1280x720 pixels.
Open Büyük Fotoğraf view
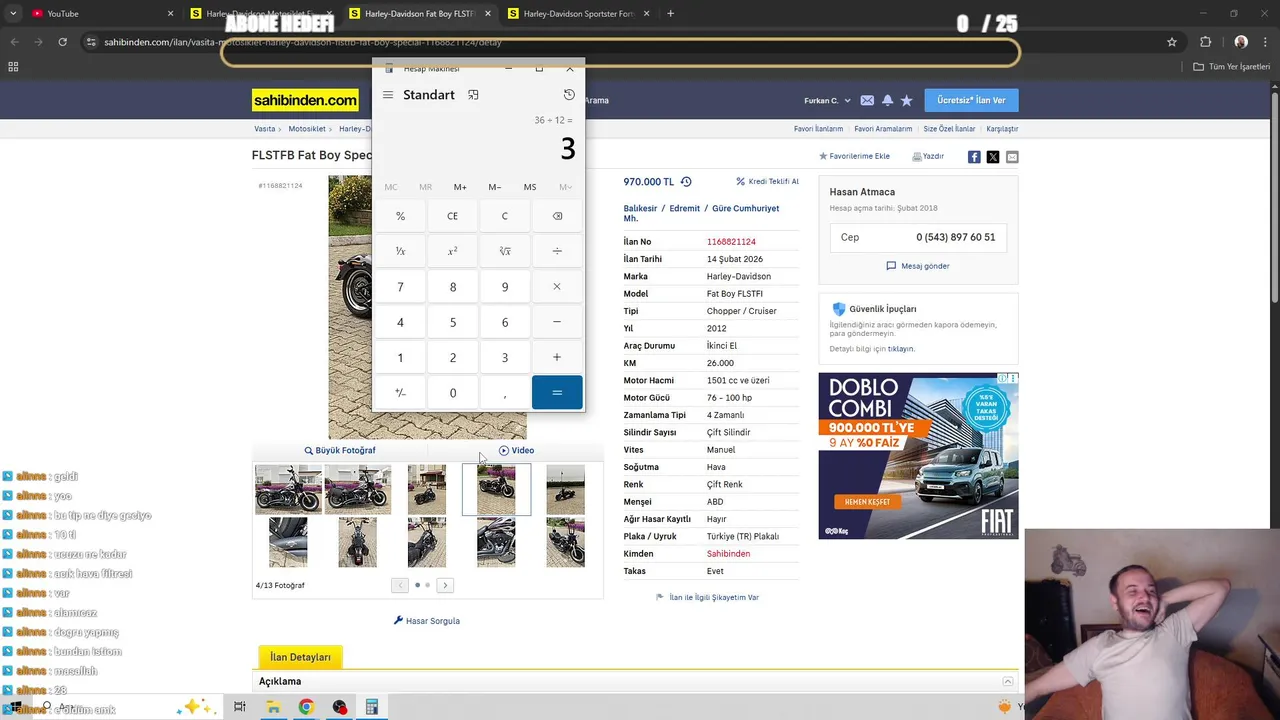340,451
